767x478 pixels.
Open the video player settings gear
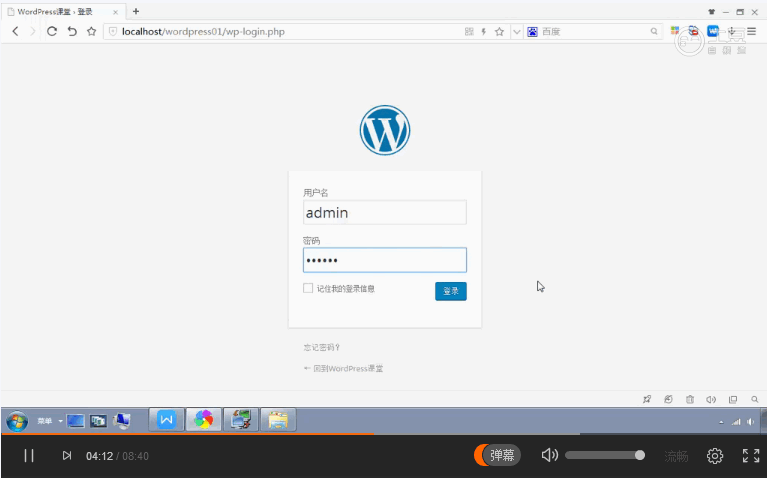pyautogui.click(x=715, y=455)
